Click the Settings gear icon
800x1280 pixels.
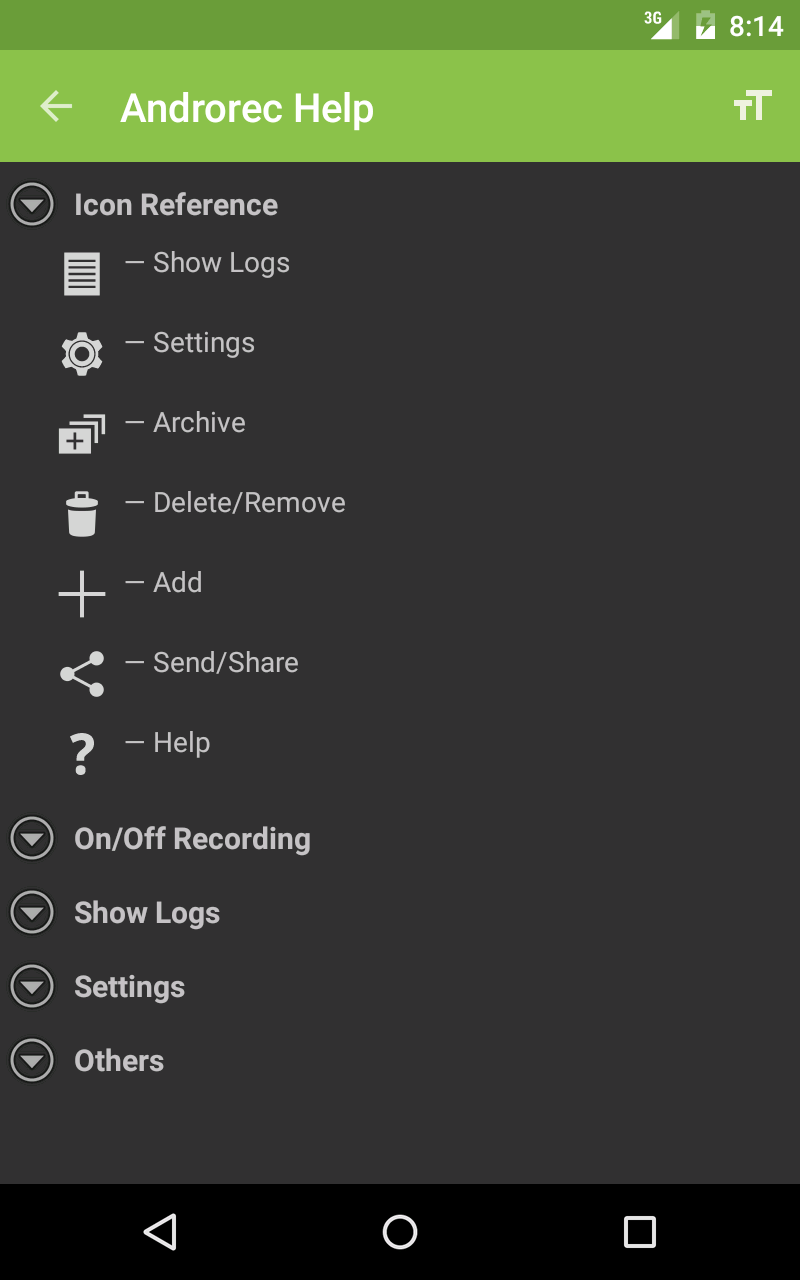coord(82,354)
